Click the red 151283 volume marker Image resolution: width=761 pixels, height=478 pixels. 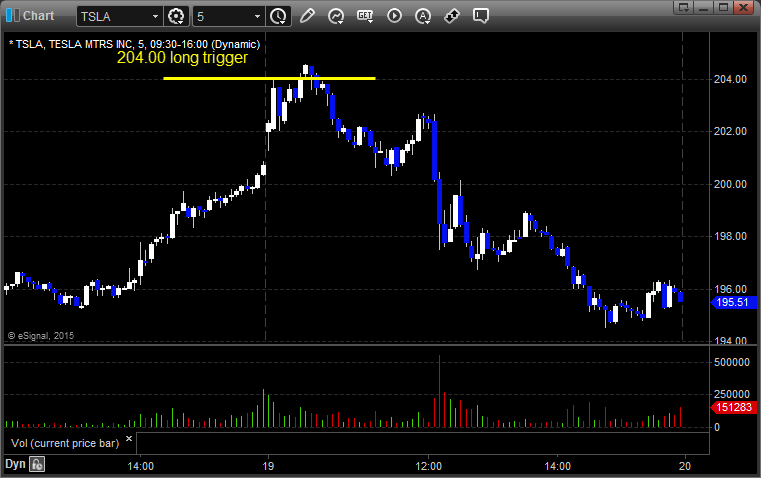point(733,407)
